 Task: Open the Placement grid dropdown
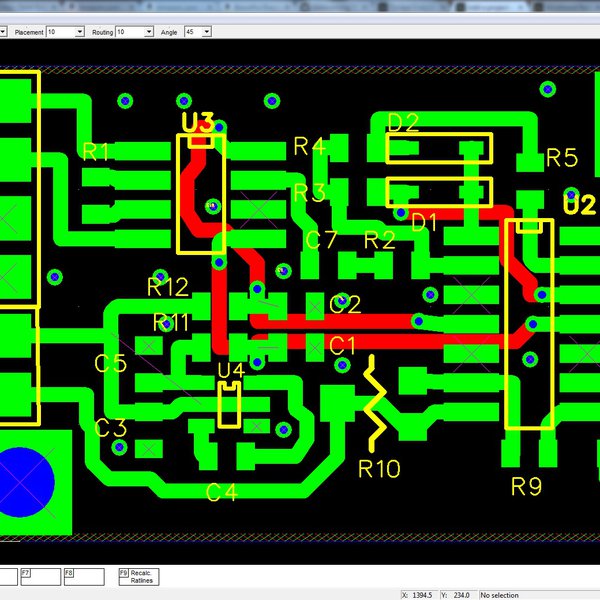80,32
